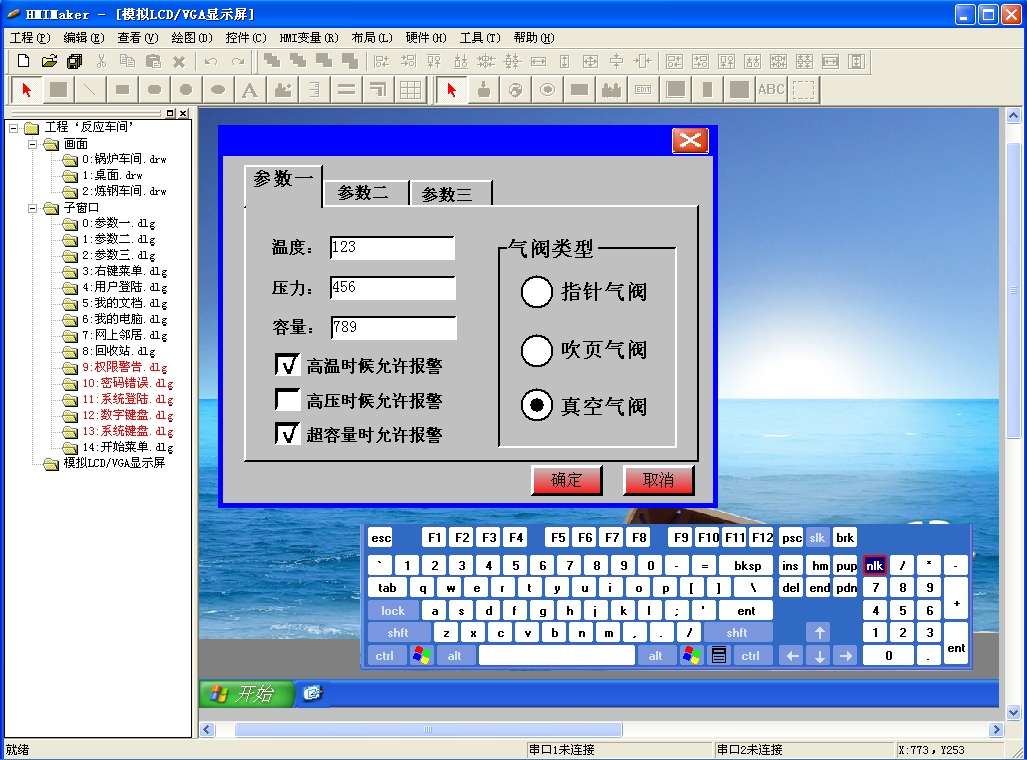The height and width of the screenshot is (760, 1027).
Task: Select the table grid tool
Action: [411, 90]
